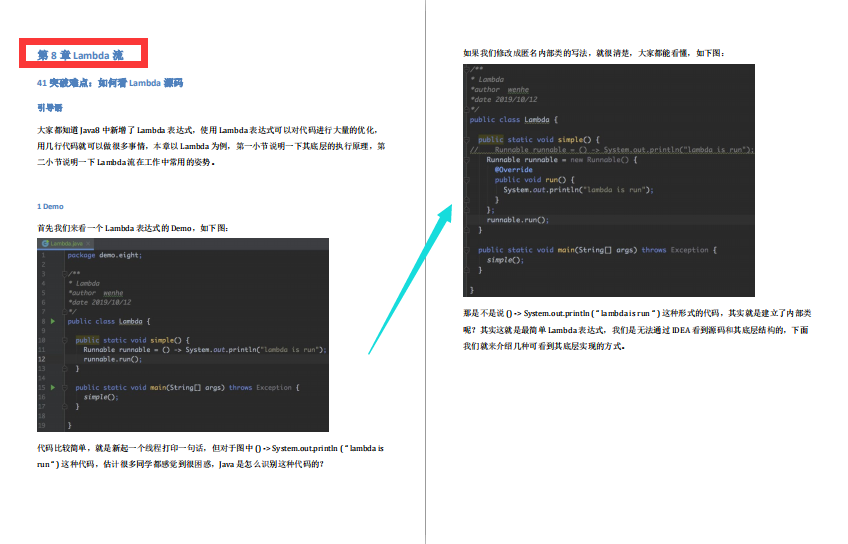Collapse the simple() method fold at line 10
The image size is (848, 544).
[x=64, y=340]
